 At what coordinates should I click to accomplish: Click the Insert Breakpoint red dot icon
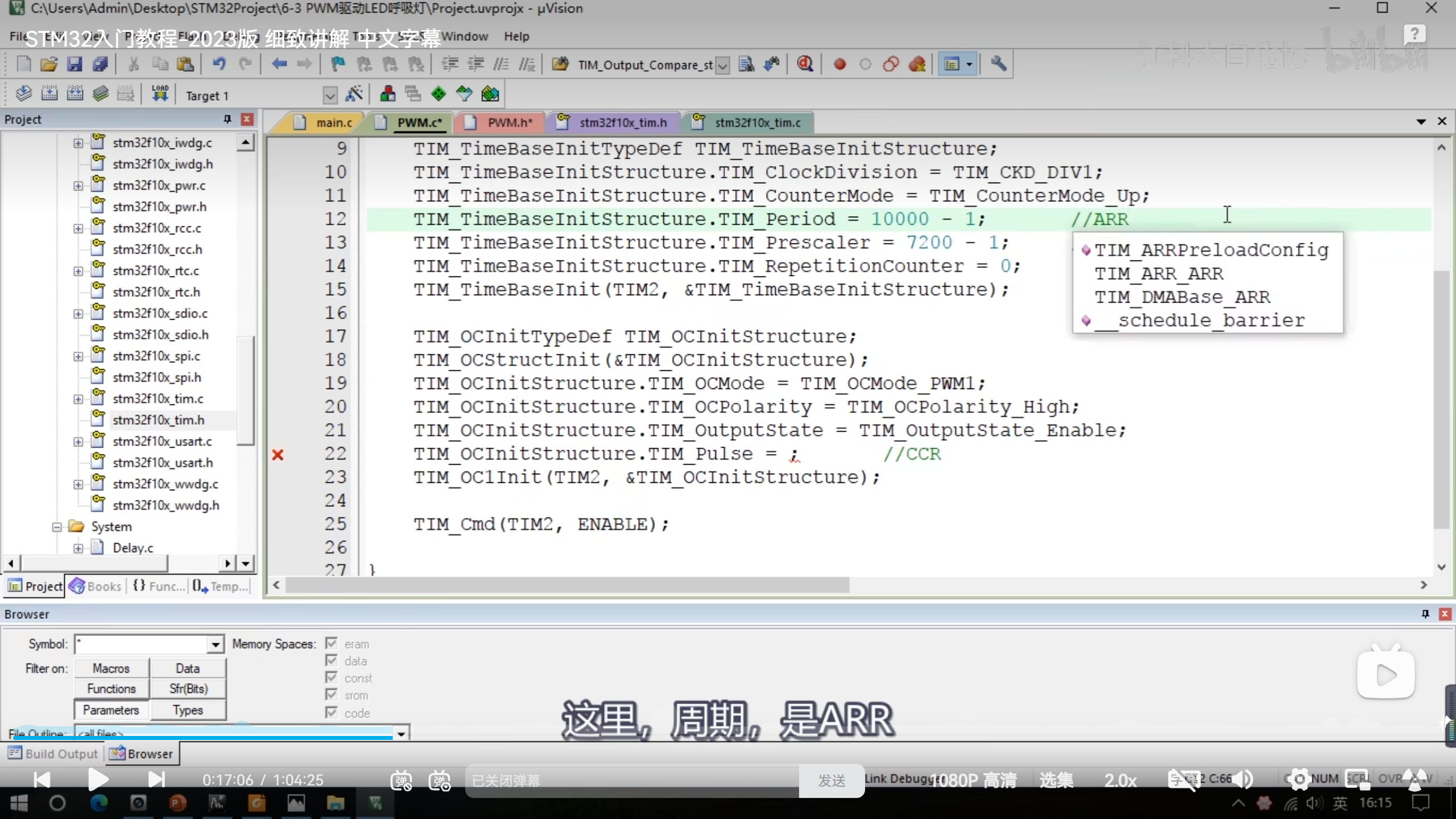[839, 64]
